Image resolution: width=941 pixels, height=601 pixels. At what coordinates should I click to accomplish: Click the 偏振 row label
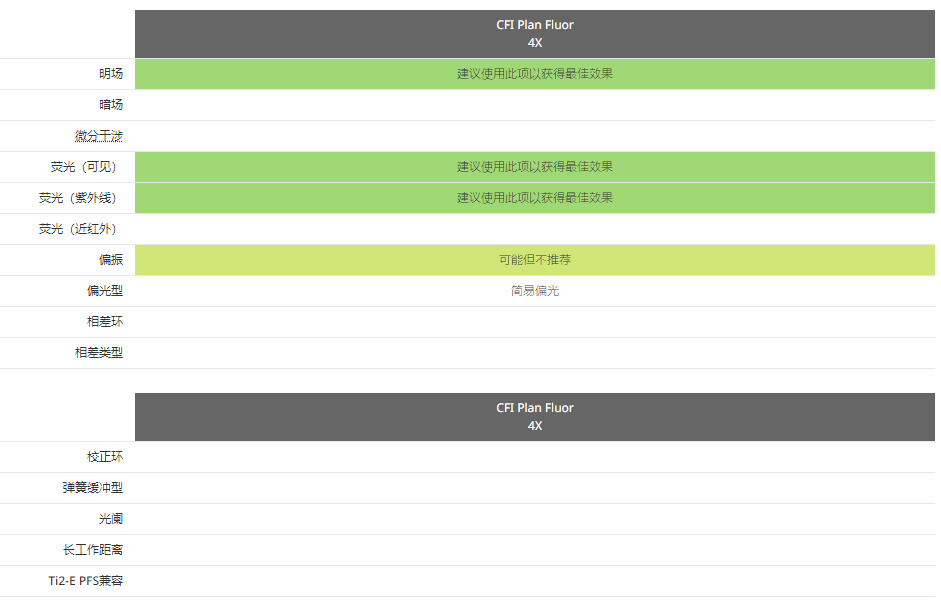[111, 260]
